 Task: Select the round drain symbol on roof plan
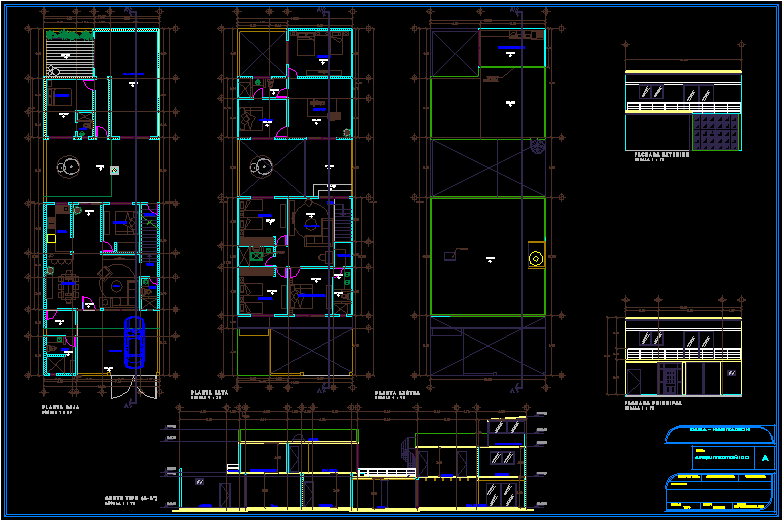(x=538, y=147)
